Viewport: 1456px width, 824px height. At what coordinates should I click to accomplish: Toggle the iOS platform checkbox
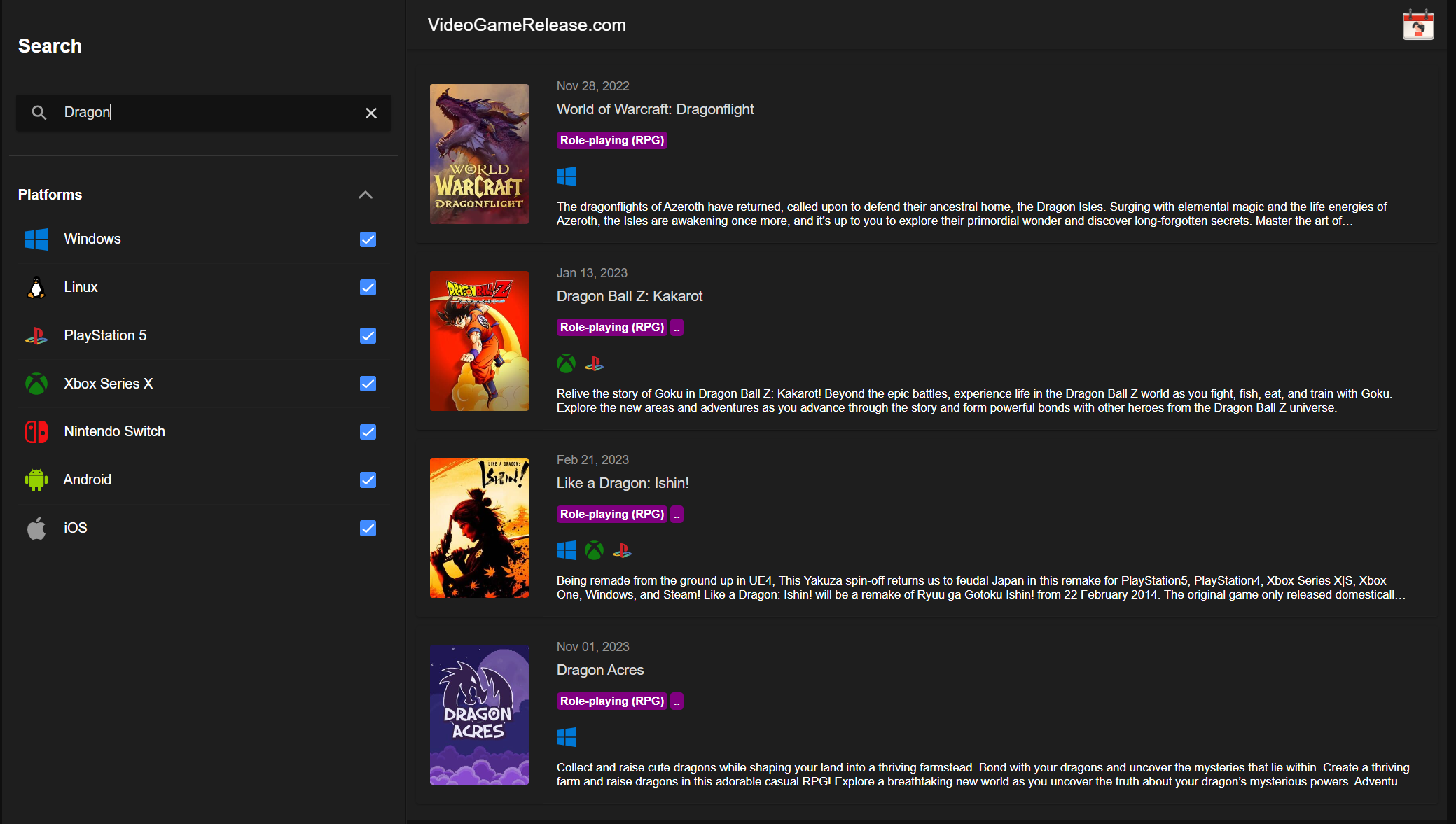pos(368,529)
